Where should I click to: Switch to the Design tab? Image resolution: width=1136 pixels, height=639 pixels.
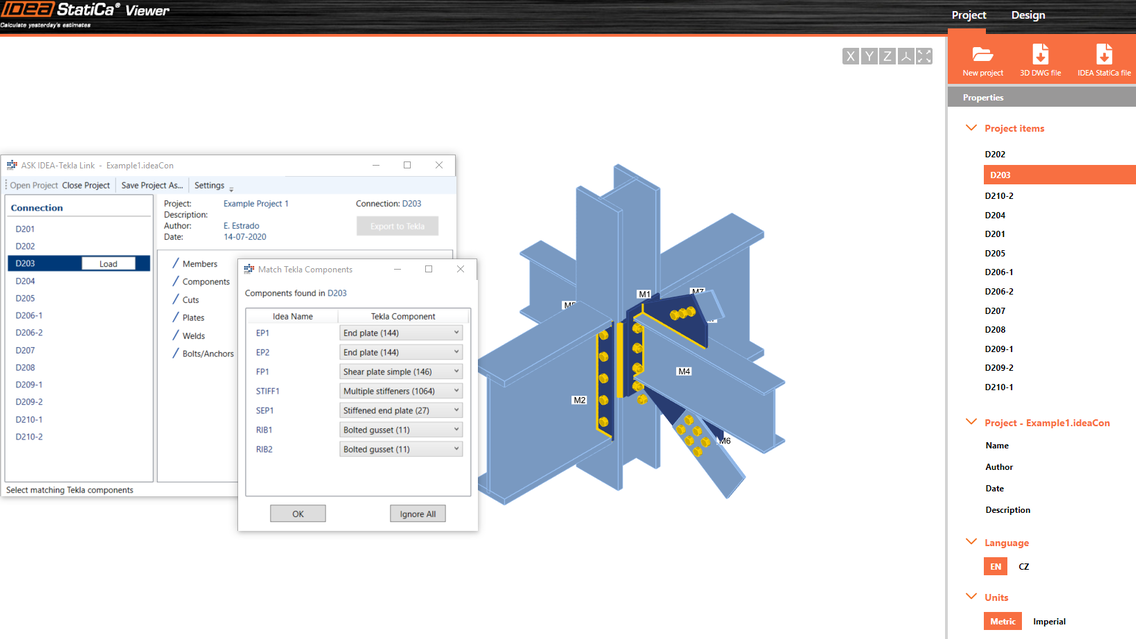1028,15
